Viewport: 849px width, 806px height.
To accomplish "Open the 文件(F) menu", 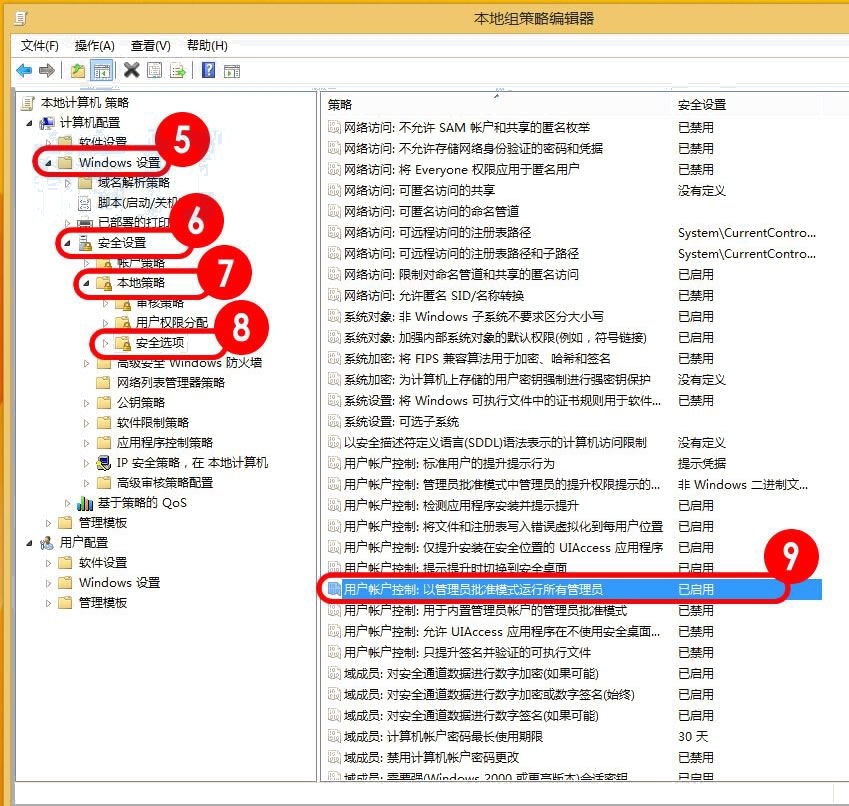I will pos(40,46).
